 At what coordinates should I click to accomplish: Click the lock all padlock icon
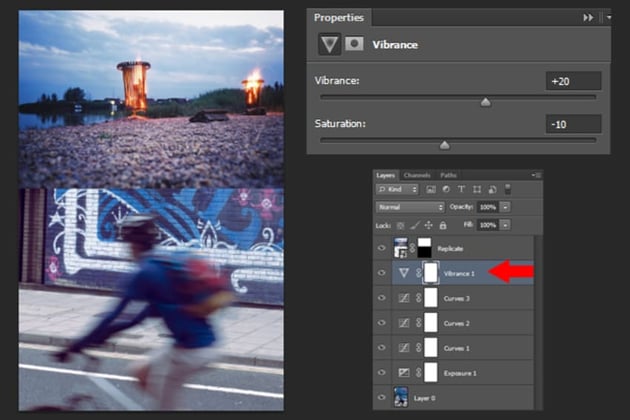(x=443, y=225)
